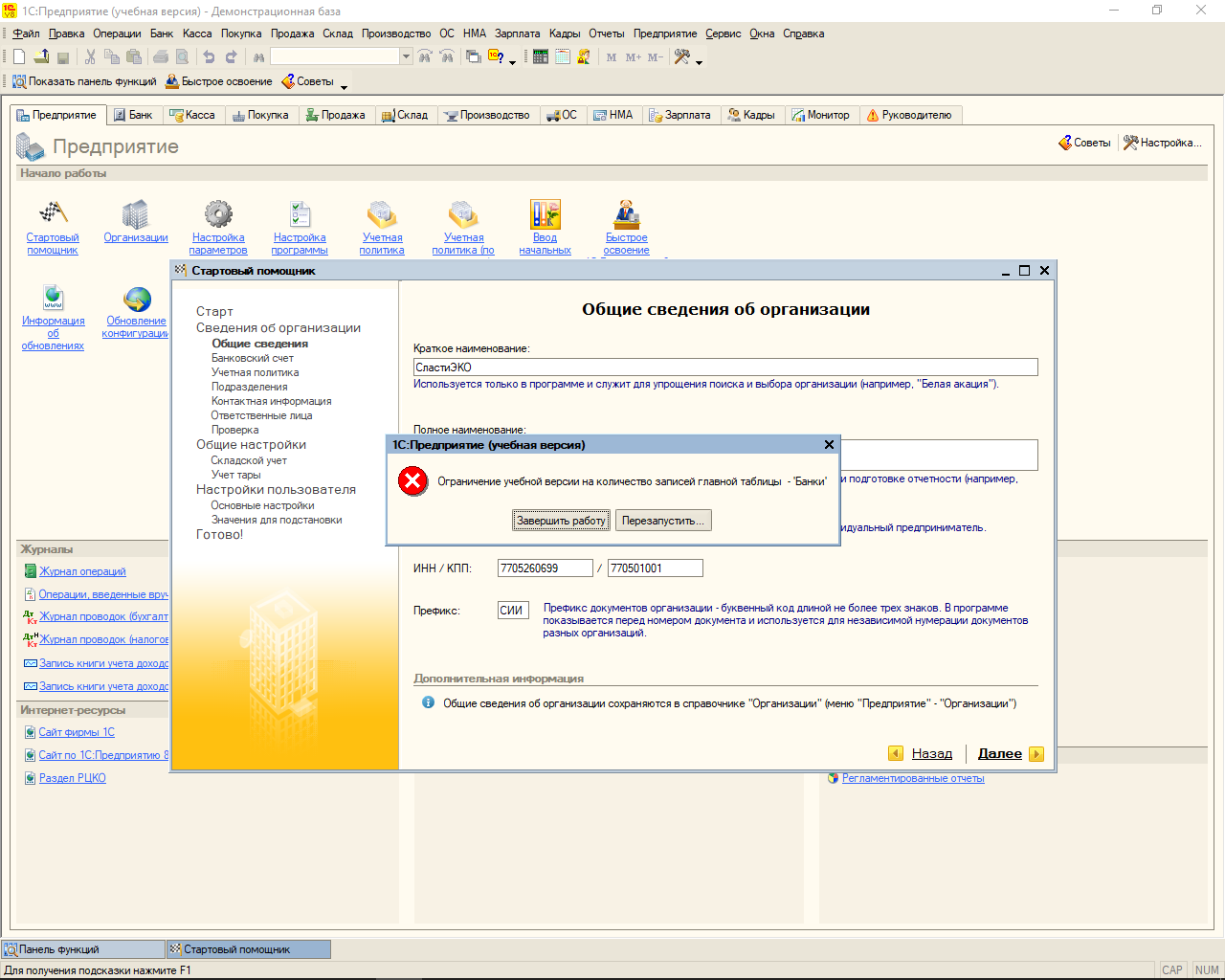Image resolution: width=1225 pixels, height=980 pixels.
Task: Close the error dialog with X
Action: tap(829, 444)
